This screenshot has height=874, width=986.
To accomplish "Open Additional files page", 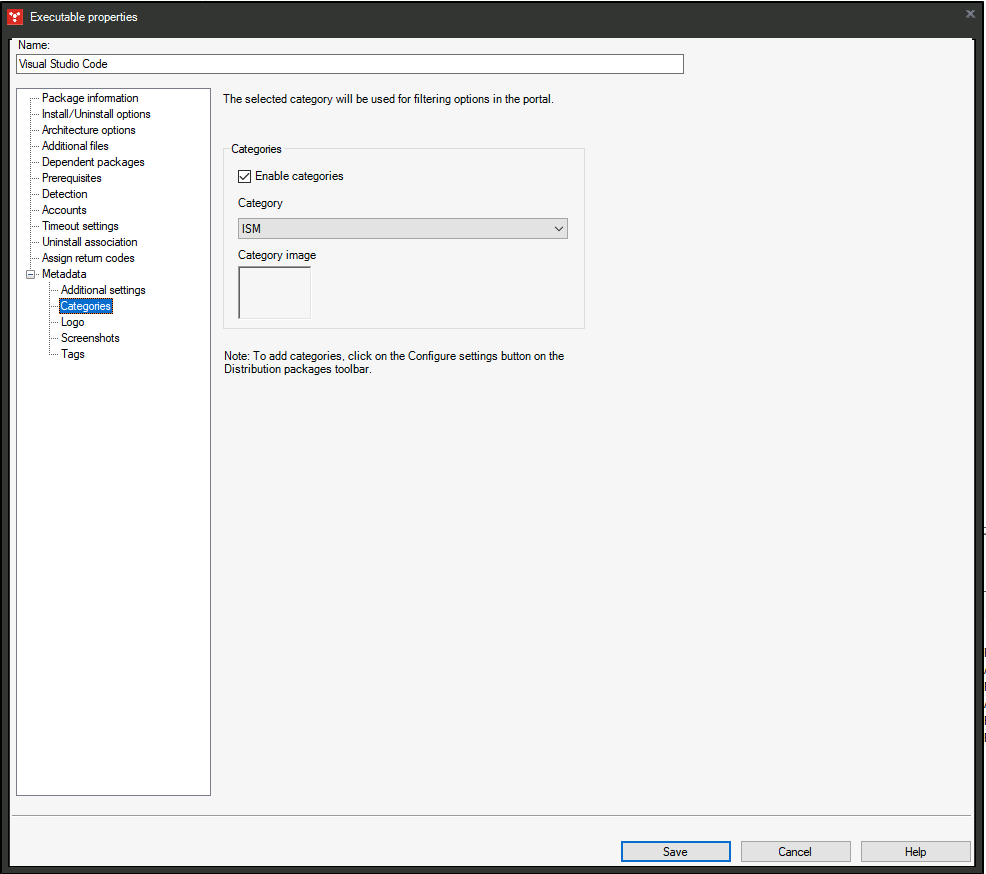I will point(75,146).
